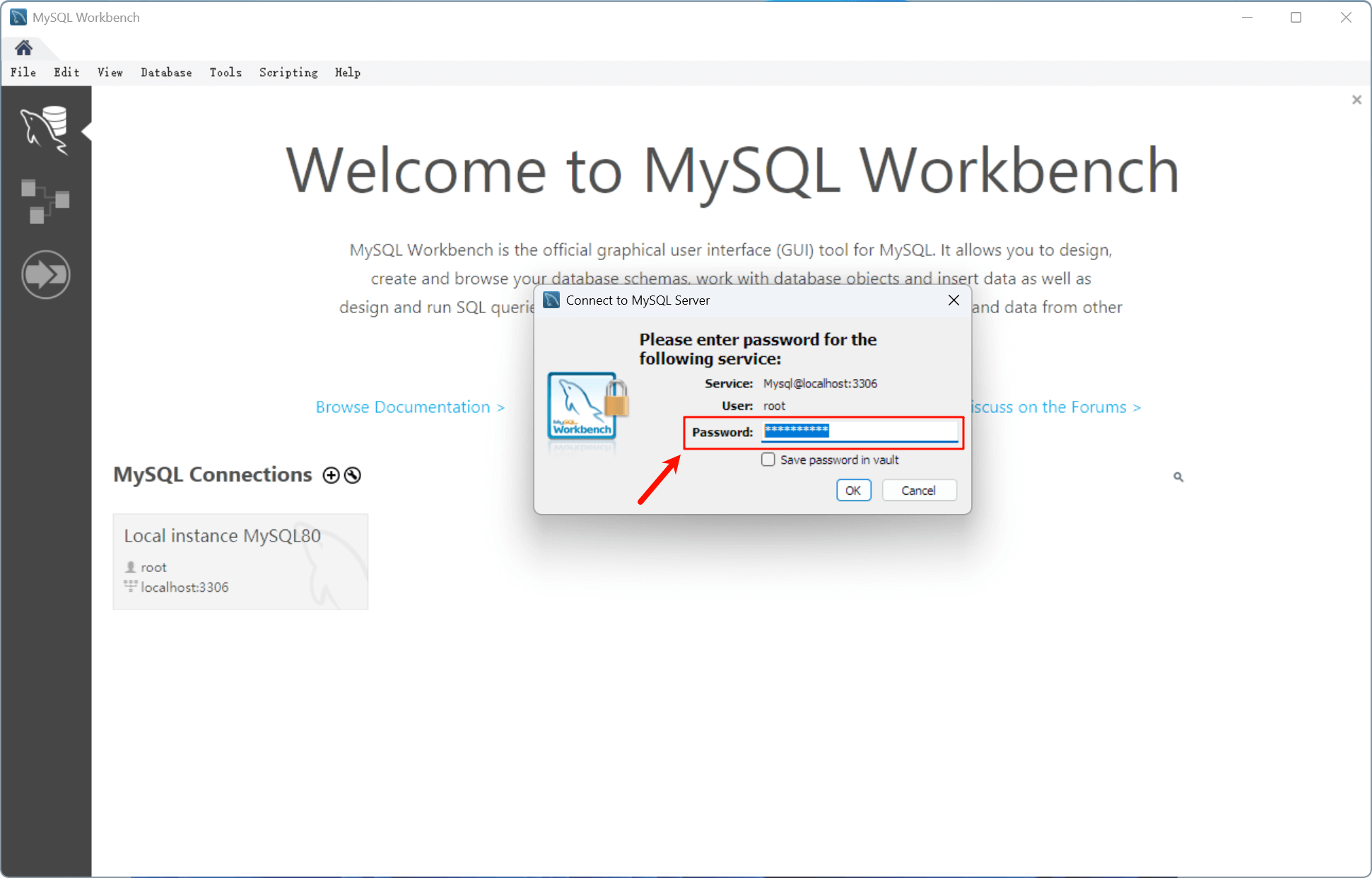
Task: Close the Connect to MySQL Server dialog
Action: (x=954, y=300)
